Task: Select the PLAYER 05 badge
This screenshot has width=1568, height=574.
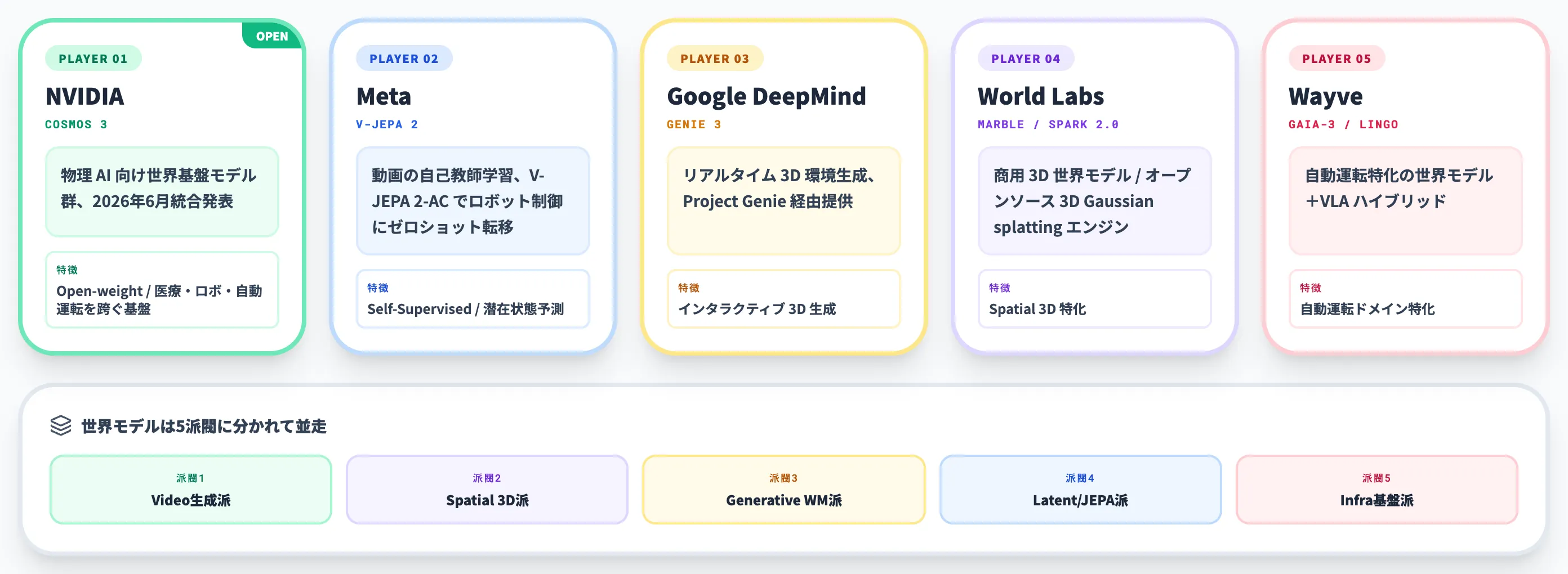Action: [x=1337, y=59]
